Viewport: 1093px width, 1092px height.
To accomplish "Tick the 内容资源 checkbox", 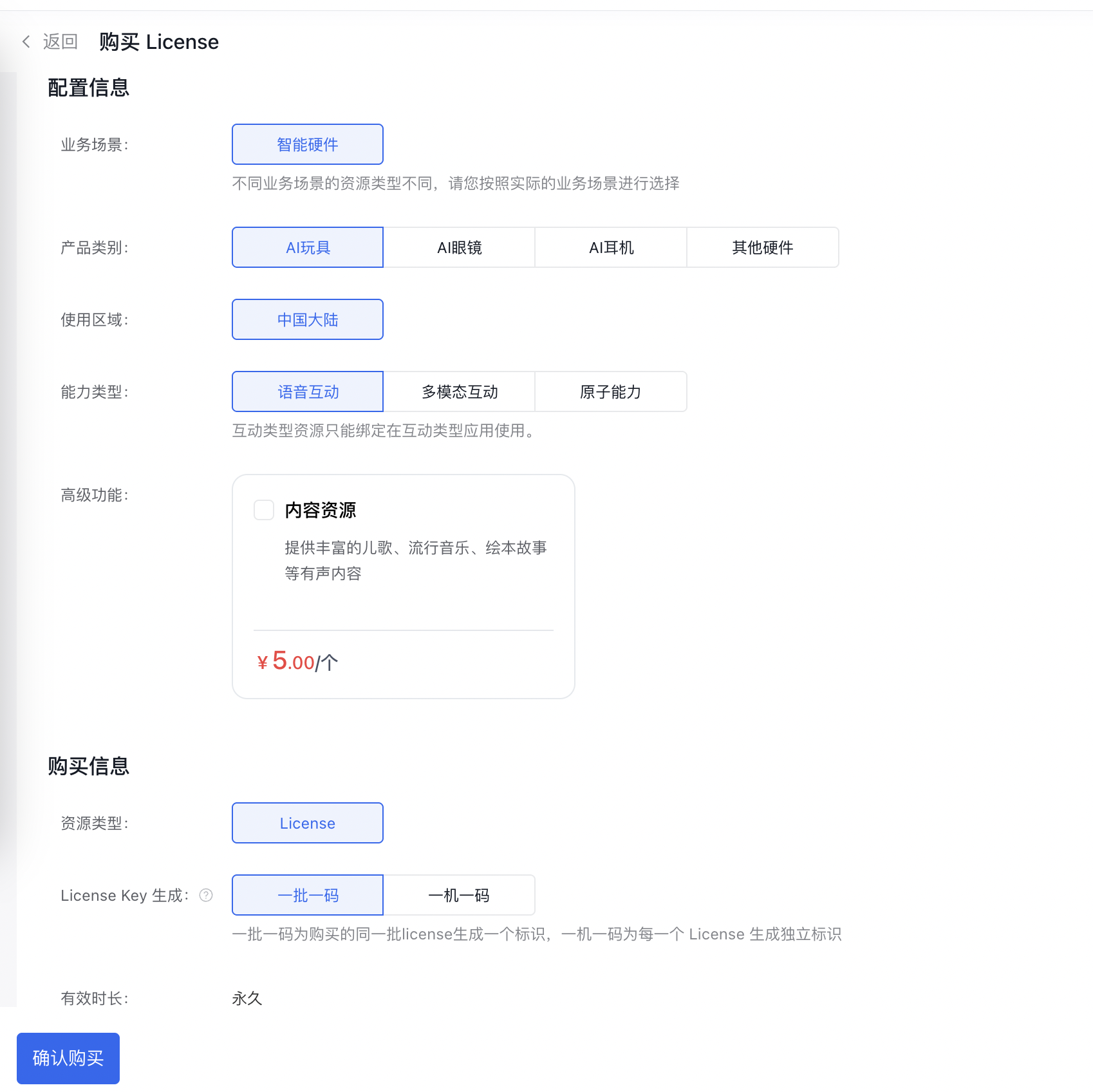I will click(x=264, y=510).
